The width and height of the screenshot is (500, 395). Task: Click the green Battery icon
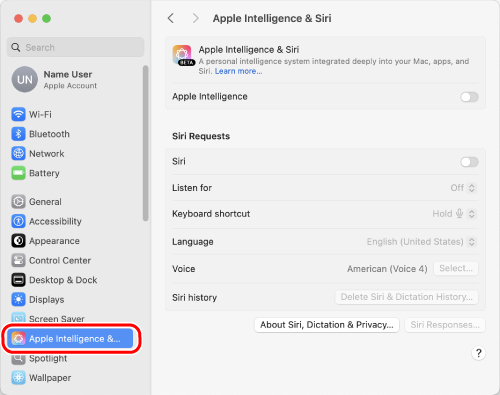18,173
